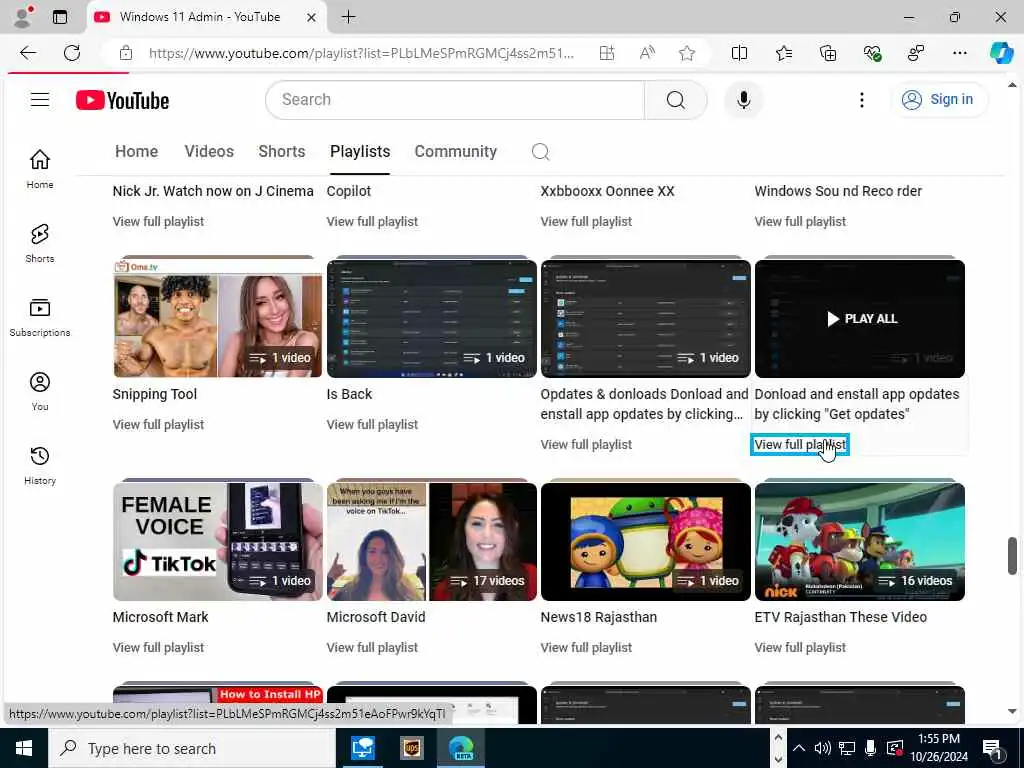Viewport: 1024px width, 768px height.
Task: Click PLAY ALL on highlighted playlist thumbnail
Action: [862, 319]
